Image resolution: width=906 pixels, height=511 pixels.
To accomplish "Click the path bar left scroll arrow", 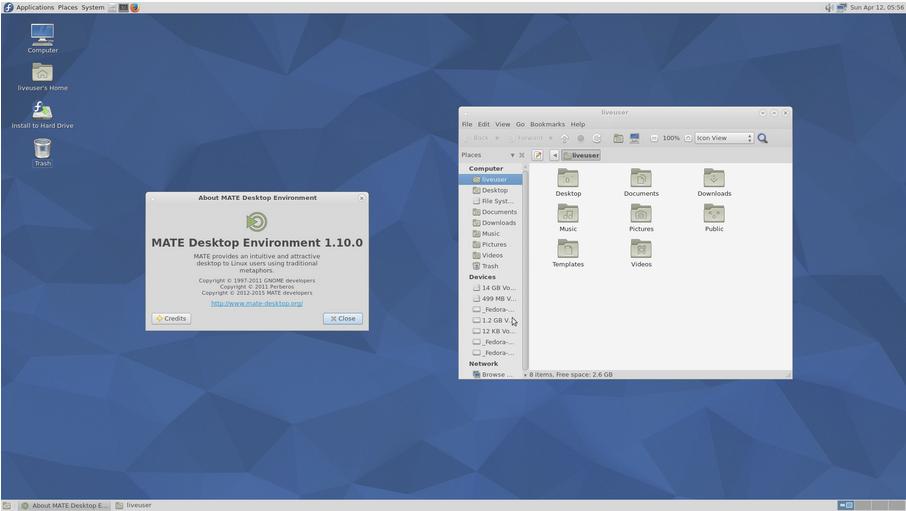I will pos(555,155).
